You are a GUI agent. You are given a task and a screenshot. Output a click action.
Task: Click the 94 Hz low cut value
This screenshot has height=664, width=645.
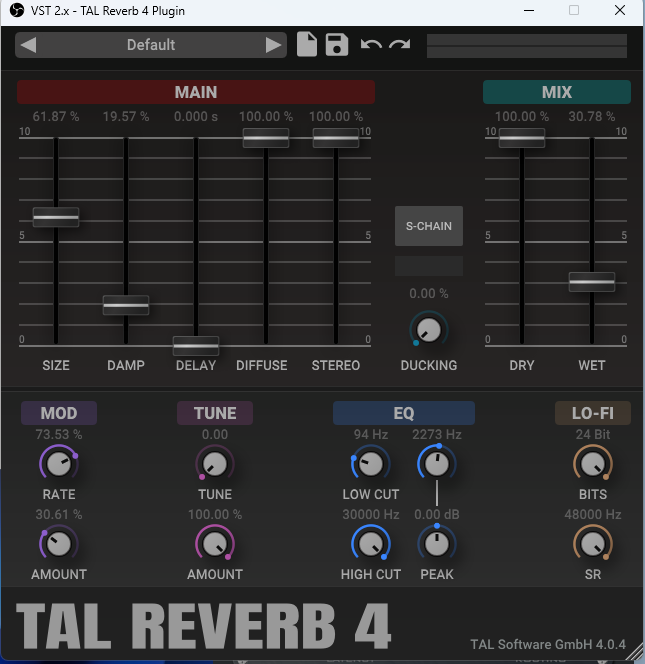pyautogui.click(x=371, y=434)
